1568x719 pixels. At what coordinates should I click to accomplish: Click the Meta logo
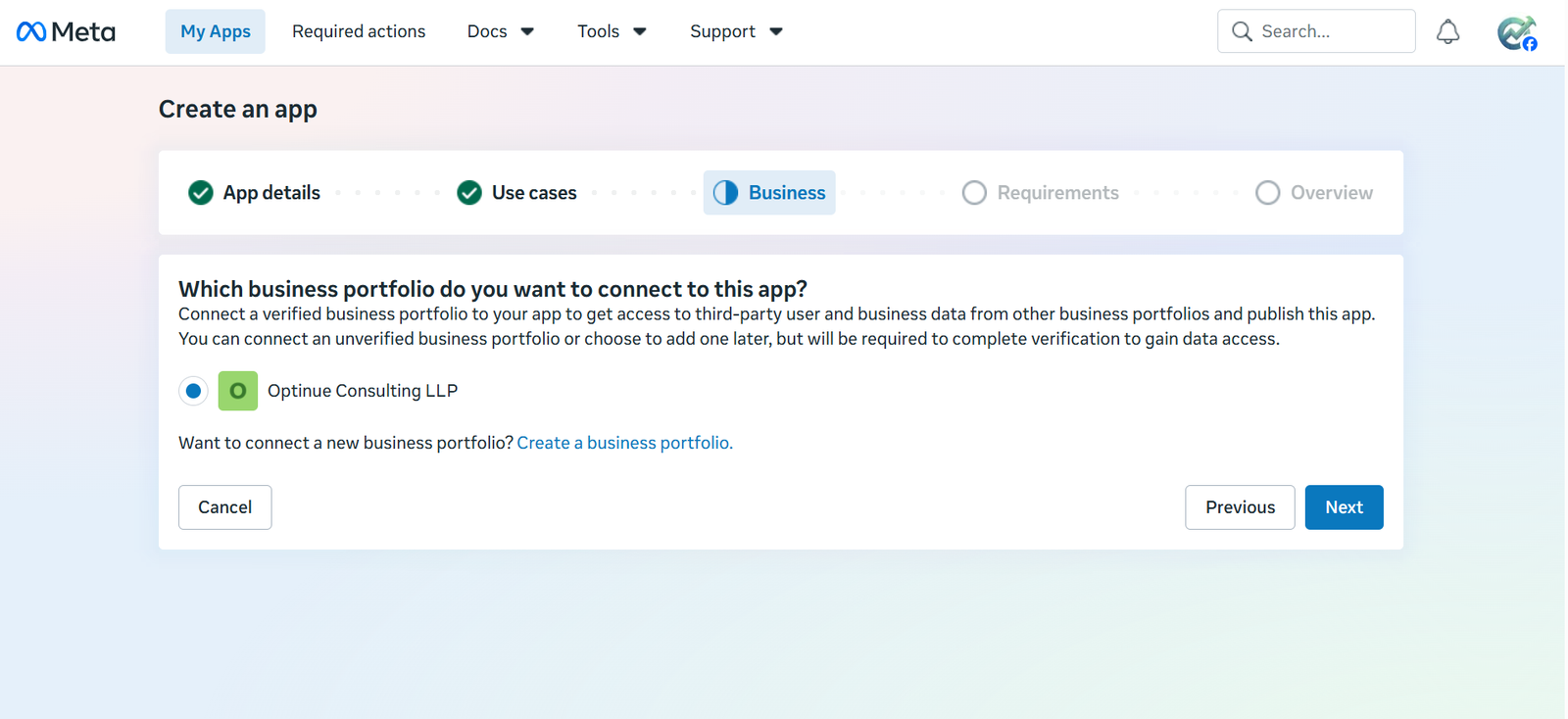66,31
